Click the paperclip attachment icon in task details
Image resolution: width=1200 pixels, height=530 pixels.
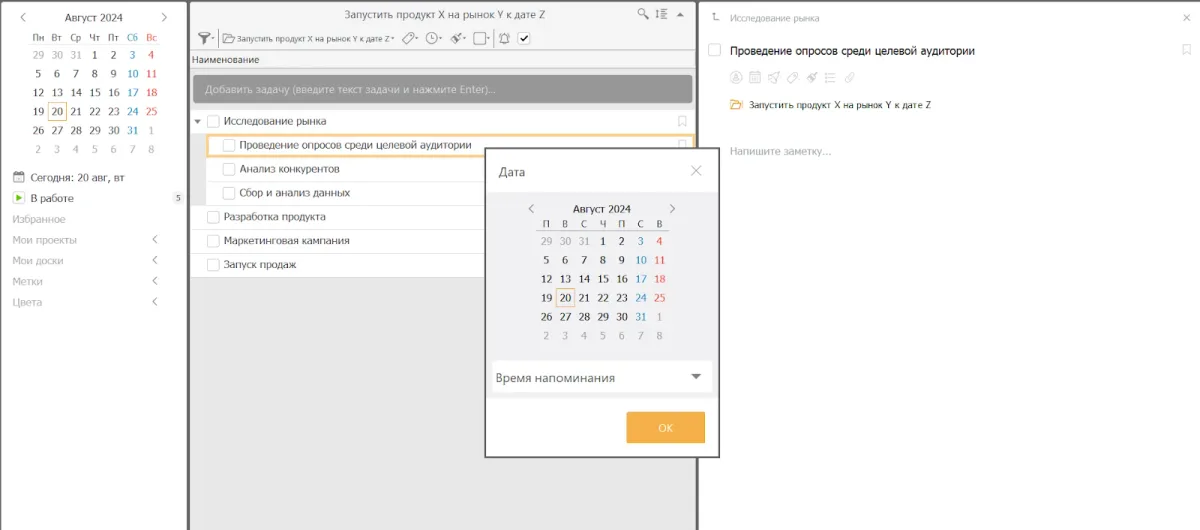coord(850,77)
